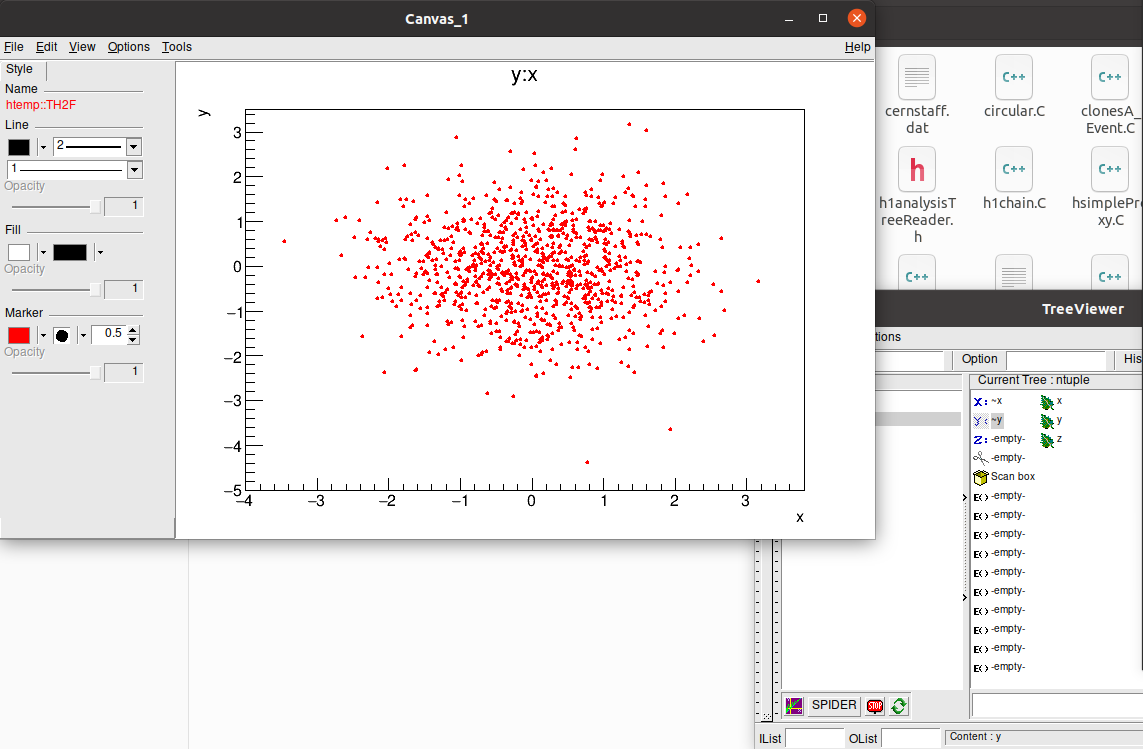The height and width of the screenshot is (749, 1143).
Task: Open the View menu in Canvas_1
Action: tap(82, 47)
